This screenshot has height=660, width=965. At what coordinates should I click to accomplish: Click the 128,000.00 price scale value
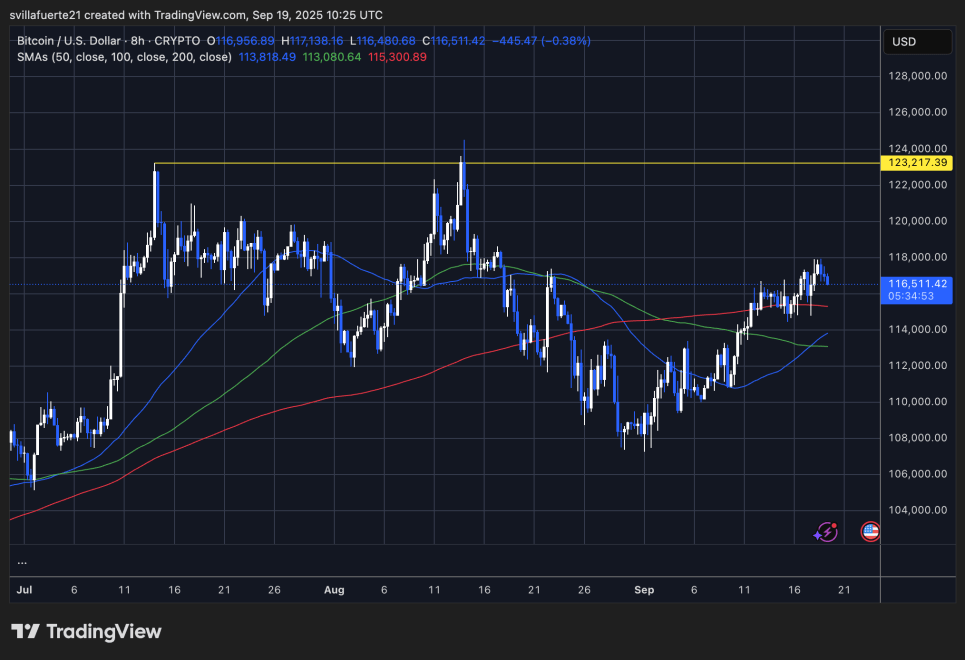coord(916,75)
